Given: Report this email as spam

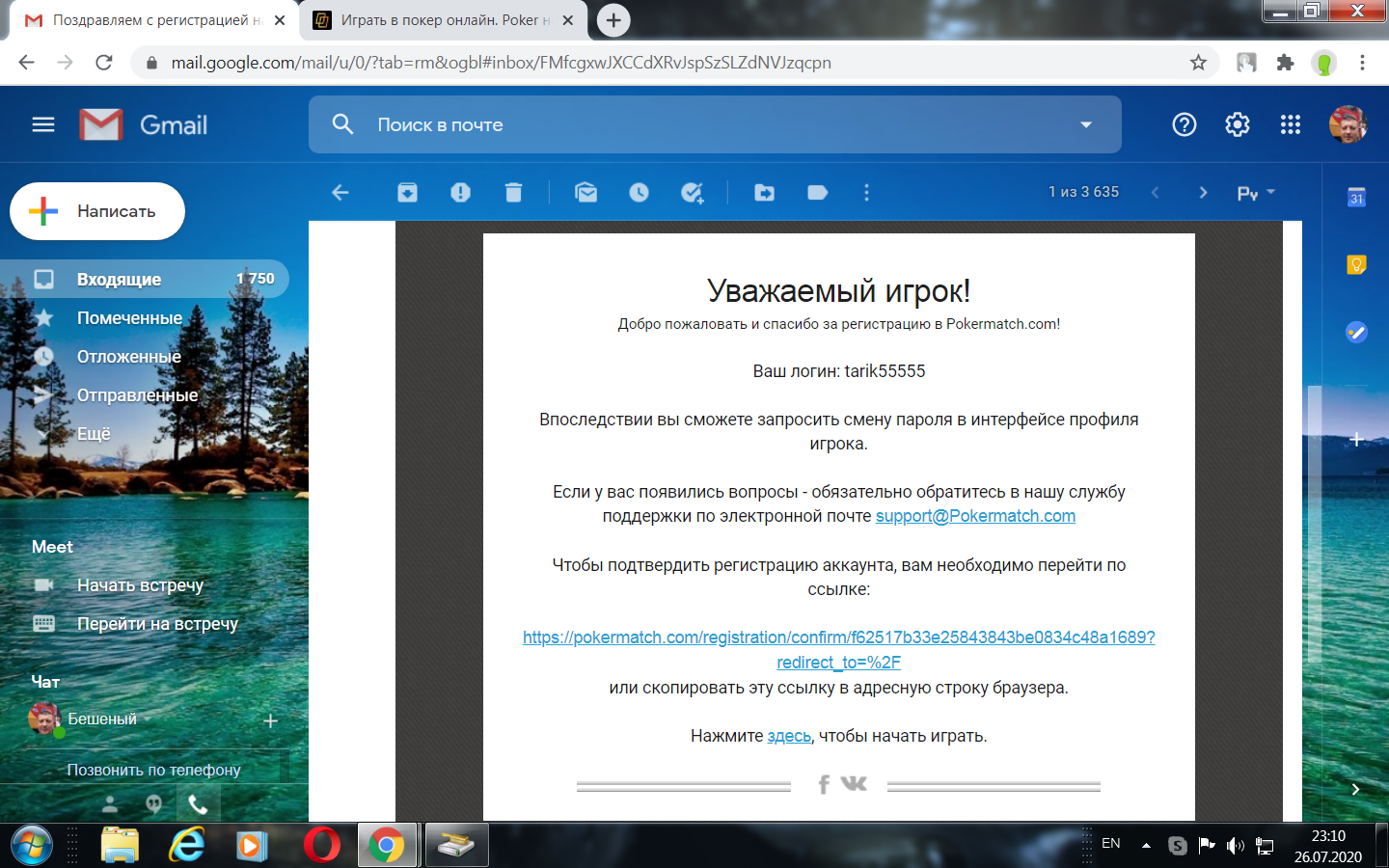Looking at the screenshot, I should [x=460, y=193].
